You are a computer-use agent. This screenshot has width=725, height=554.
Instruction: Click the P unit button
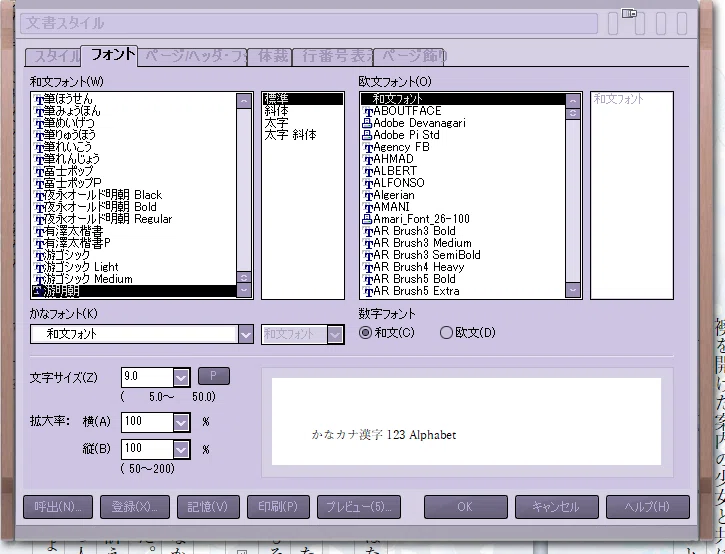click(x=214, y=376)
